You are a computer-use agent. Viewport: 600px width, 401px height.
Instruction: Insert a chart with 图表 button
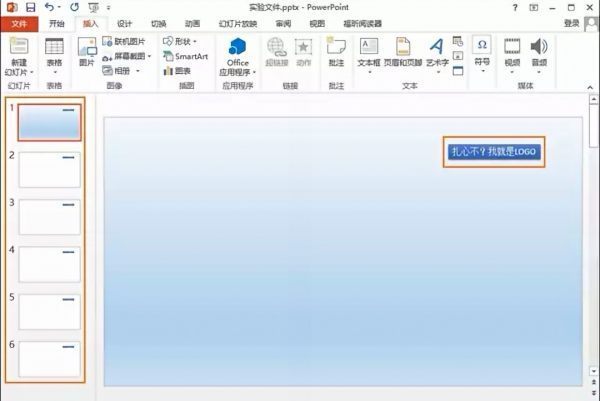(x=179, y=71)
